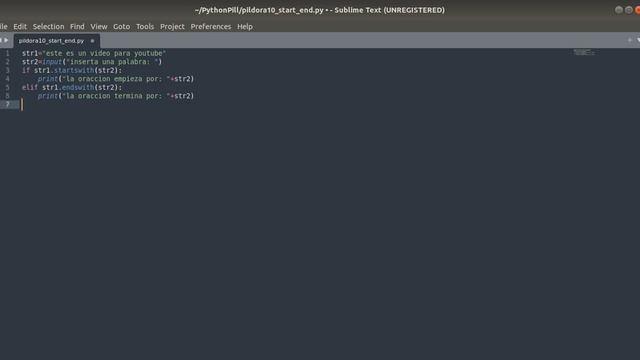640x360 pixels.
Task: Click the "termina por" print line
Action: [x=116, y=96]
